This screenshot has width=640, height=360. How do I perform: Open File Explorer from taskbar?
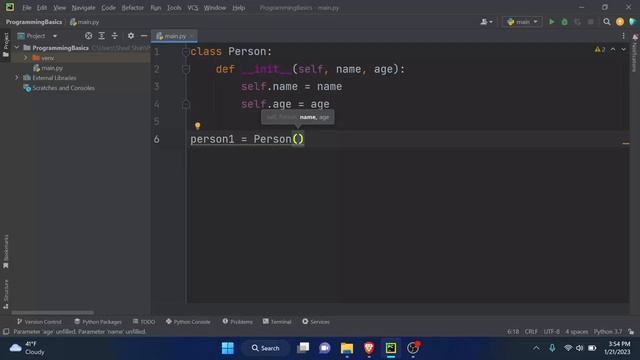[347, 348]
